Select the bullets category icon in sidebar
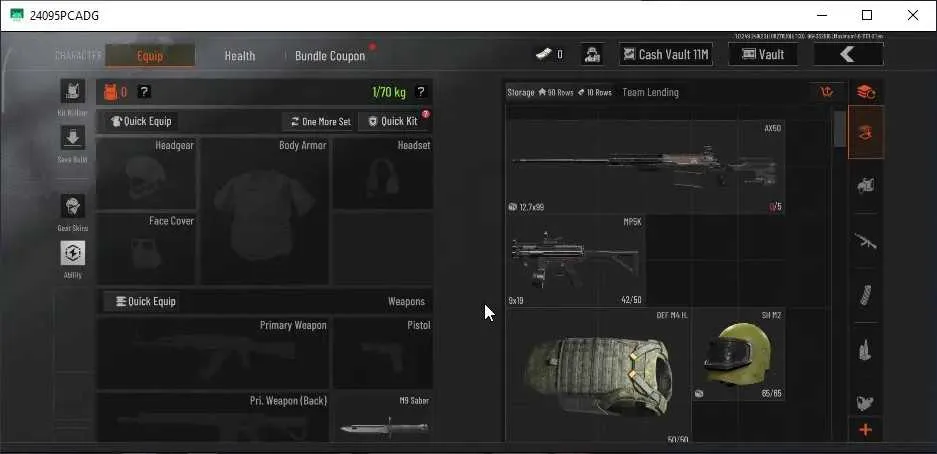The height and width of the screenshot is (454, 937). pos(866,349)
